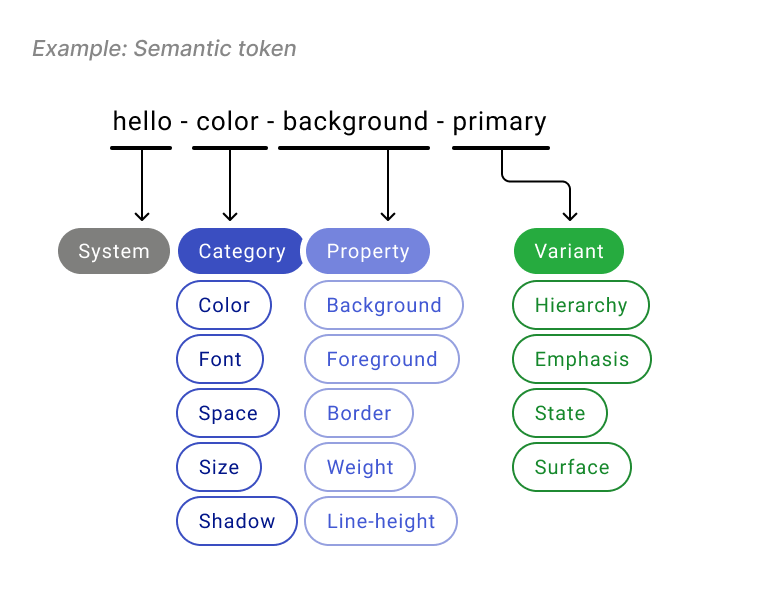The width and height of the screenshot is (776, 608).
Task: Click the State variant chip
Action: 560,413
